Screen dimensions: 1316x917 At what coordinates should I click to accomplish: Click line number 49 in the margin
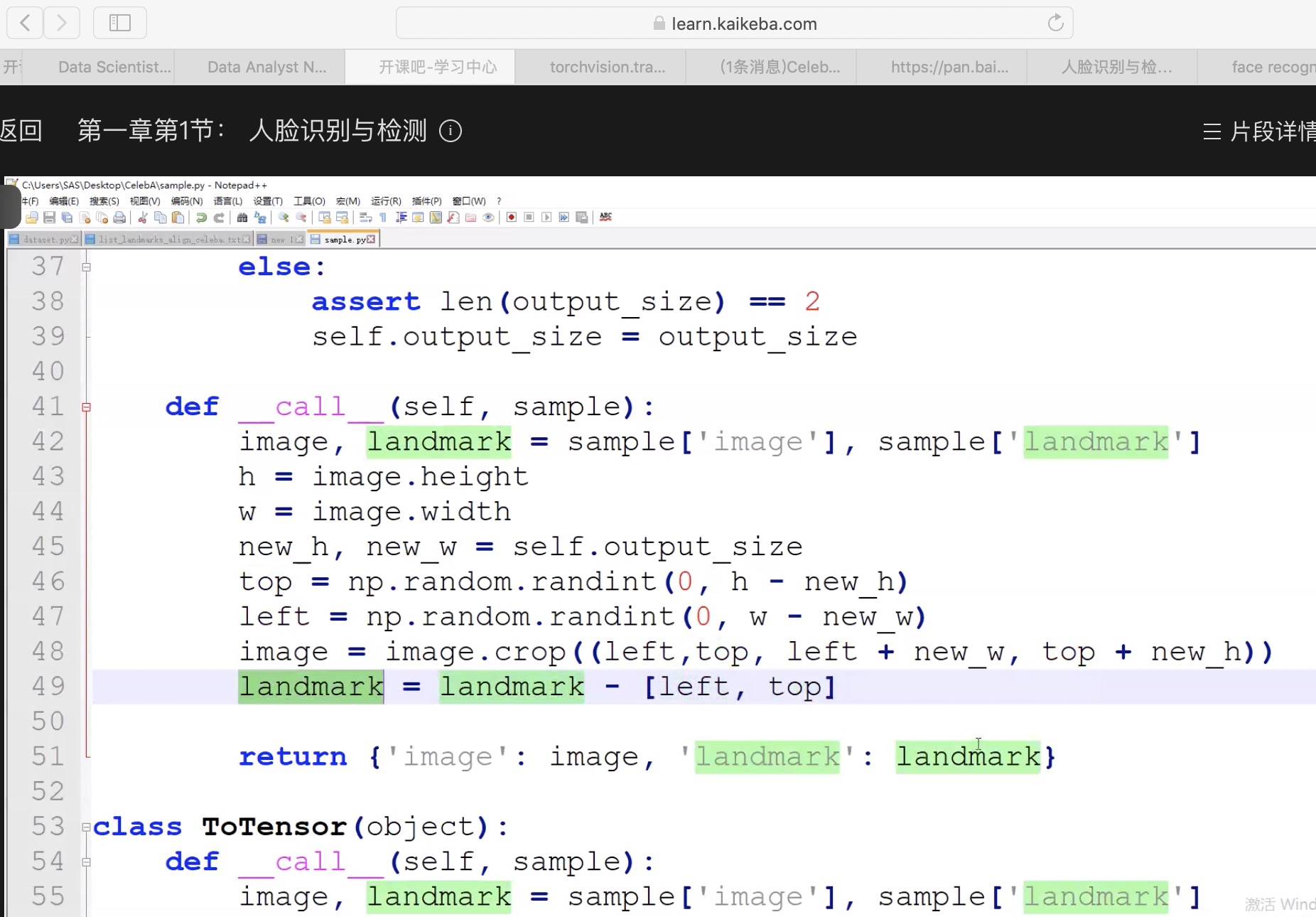coord(48,686)
